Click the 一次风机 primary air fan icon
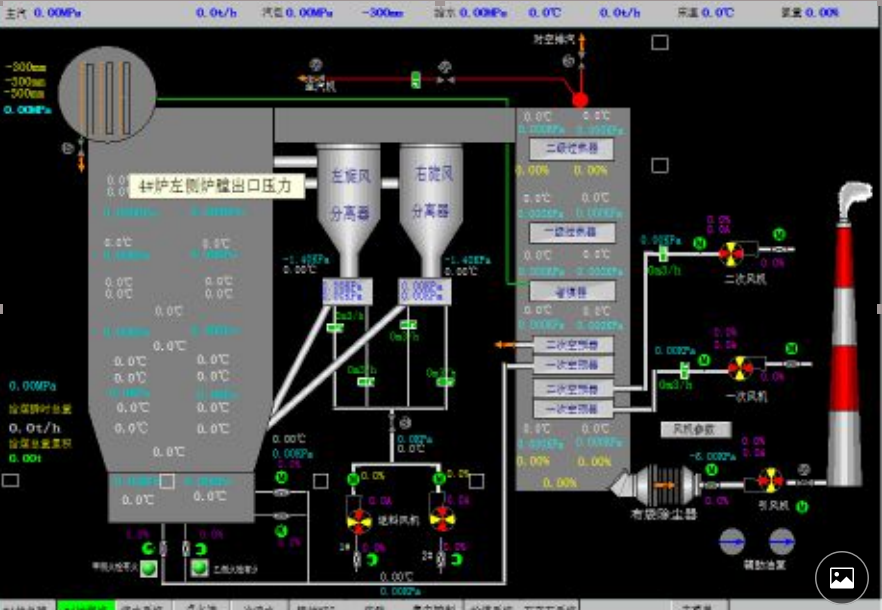The width and height of the screenshot is (882, 610). pos(739,368)
